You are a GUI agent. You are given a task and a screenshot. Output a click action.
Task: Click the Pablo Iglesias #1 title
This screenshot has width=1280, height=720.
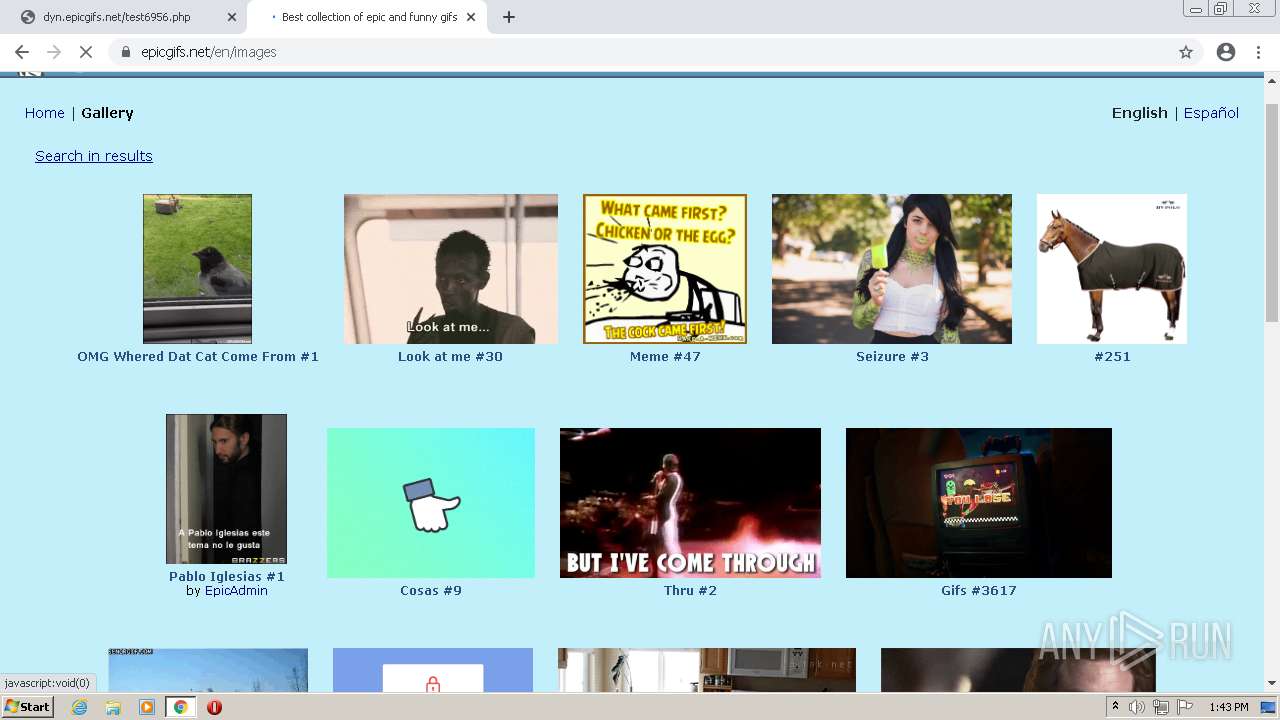pos(227,576)
